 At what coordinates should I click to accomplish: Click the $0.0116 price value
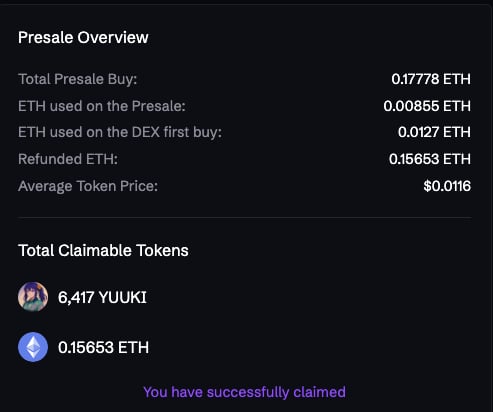(x=447, y=186)
